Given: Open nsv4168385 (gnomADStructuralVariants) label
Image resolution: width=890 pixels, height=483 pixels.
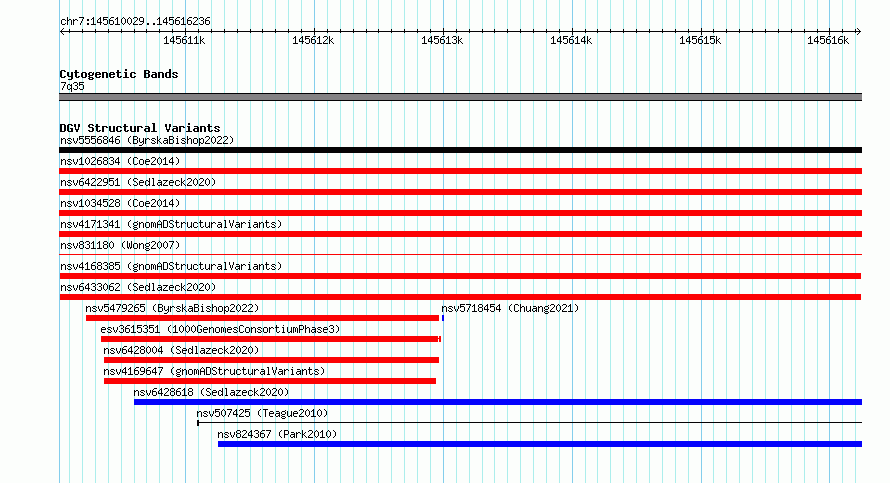Looking at the screenshot, I should [171, 266].
